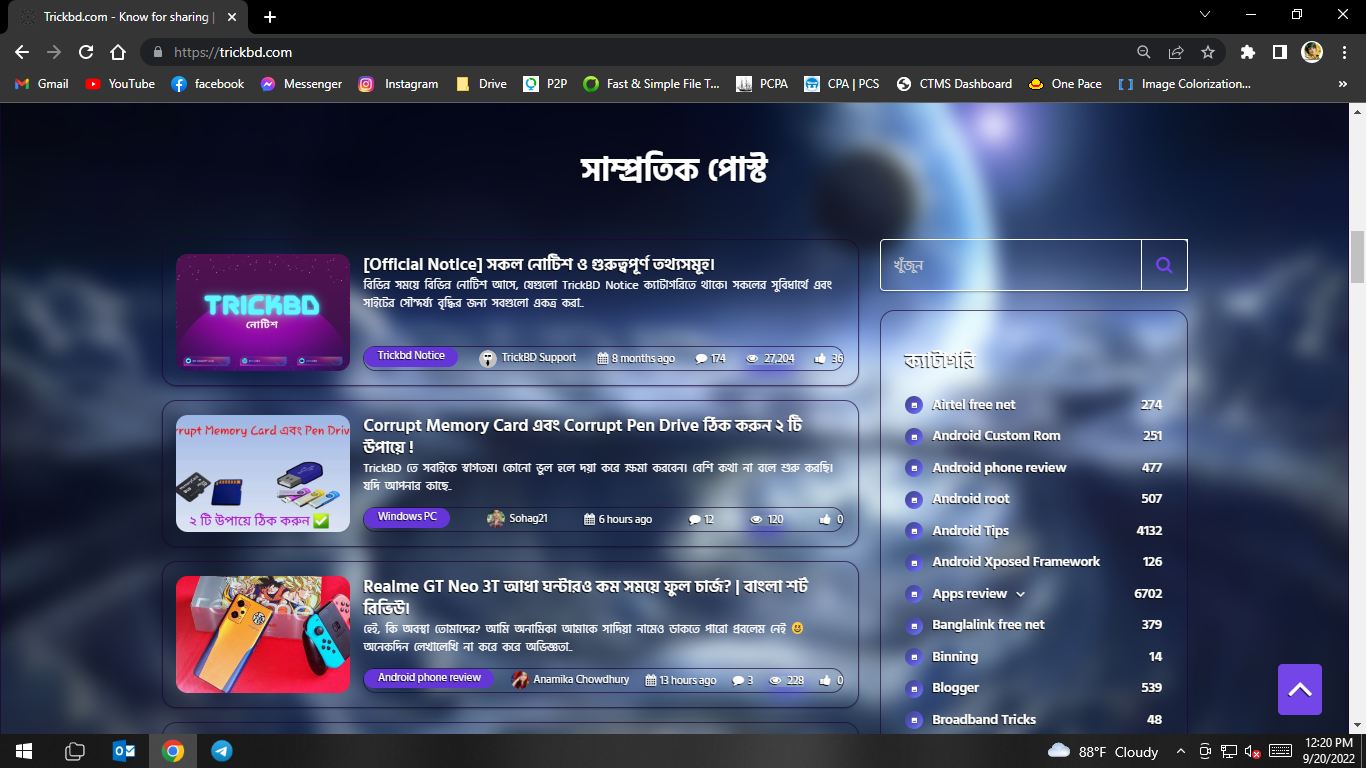Screen dimensions: 1366x768
Task: Visit author Sohag21 profile
Action: pos(518,519)
